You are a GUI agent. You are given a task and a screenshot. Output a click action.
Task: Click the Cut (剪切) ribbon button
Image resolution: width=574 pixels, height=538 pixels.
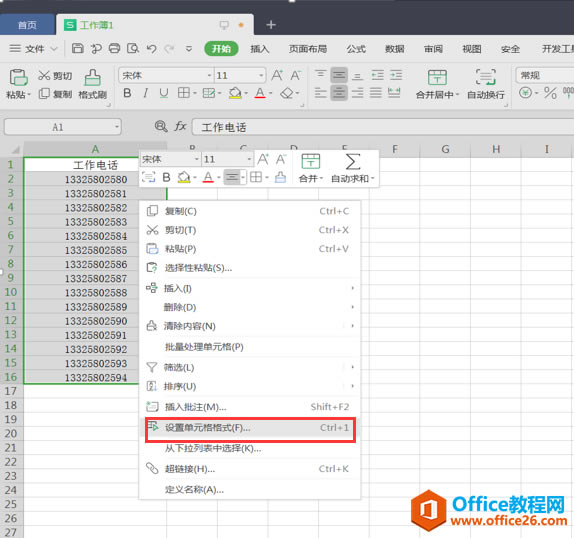coord(55,76)
